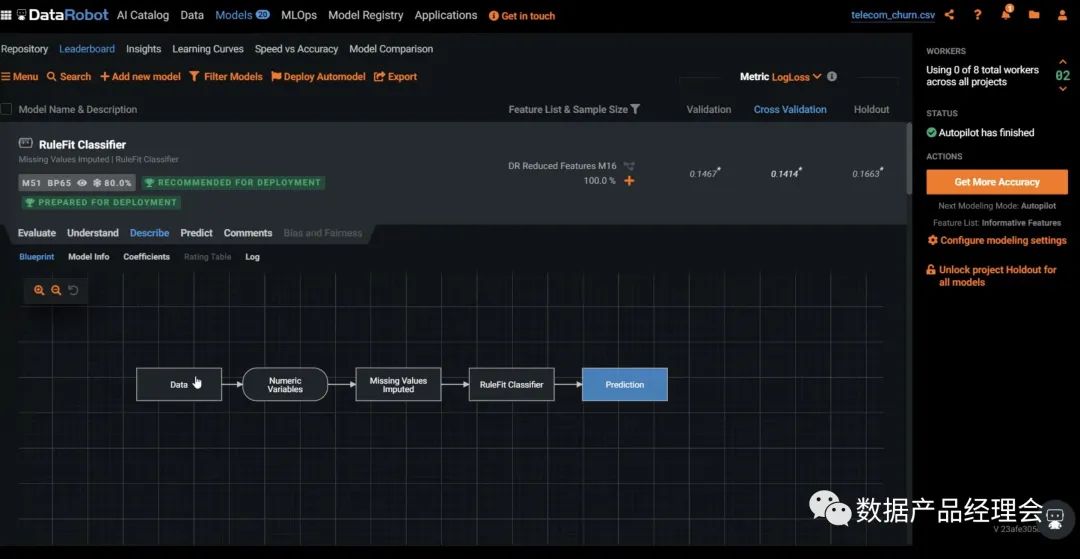Image resolution: width=1080 pixels, height=559 pixels.
Task: Click Search in the leaderboard toolbar
Action: 69,76
